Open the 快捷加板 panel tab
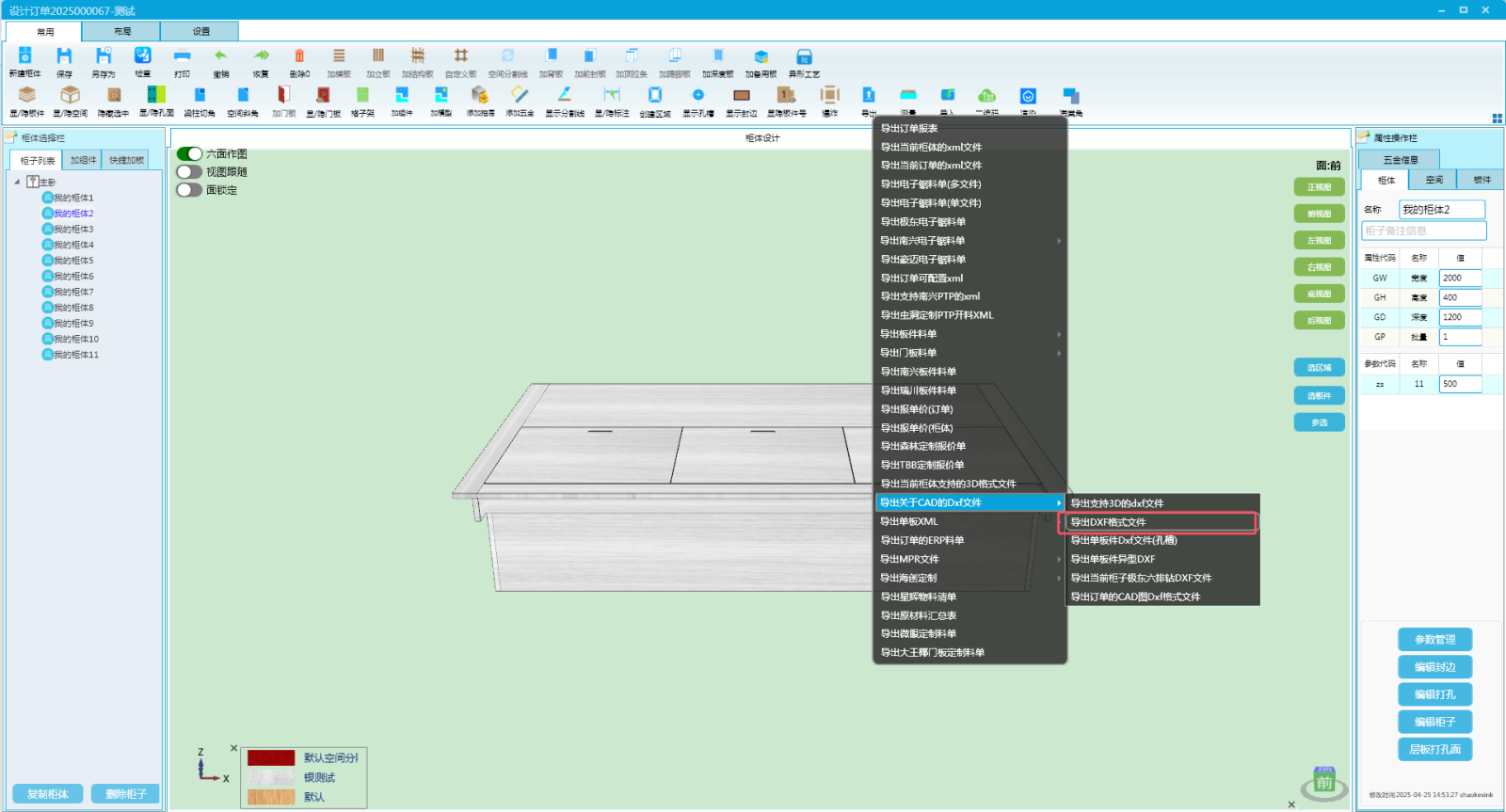 pyautogui.click(x=126, y=160)
